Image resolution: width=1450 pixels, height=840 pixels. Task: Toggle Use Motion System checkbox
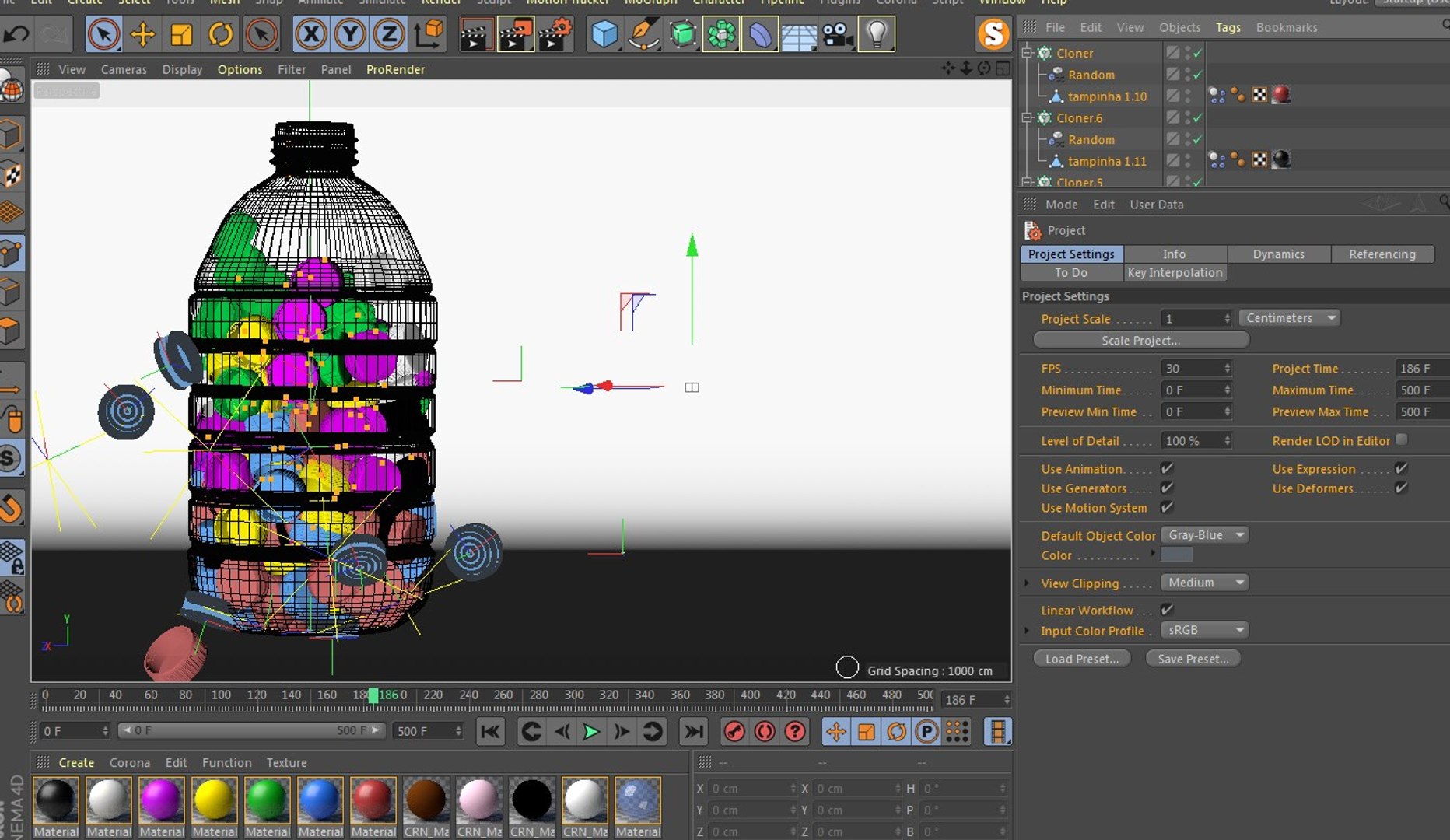click(1167, 507)
